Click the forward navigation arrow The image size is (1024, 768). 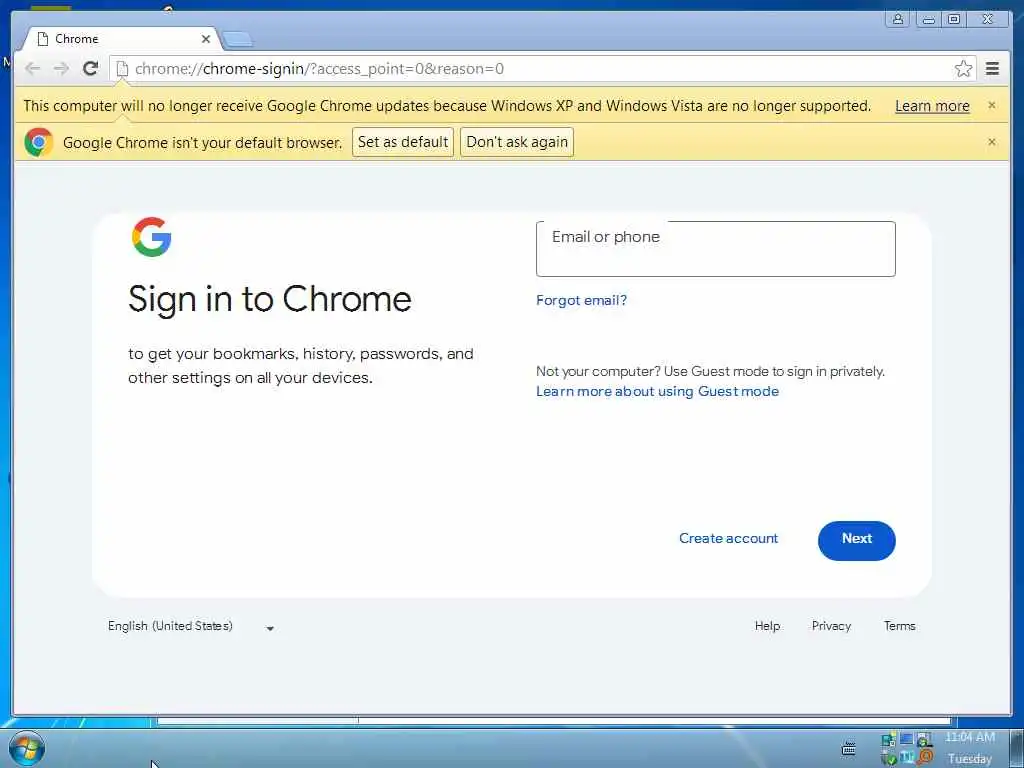(x=61, y=69)
